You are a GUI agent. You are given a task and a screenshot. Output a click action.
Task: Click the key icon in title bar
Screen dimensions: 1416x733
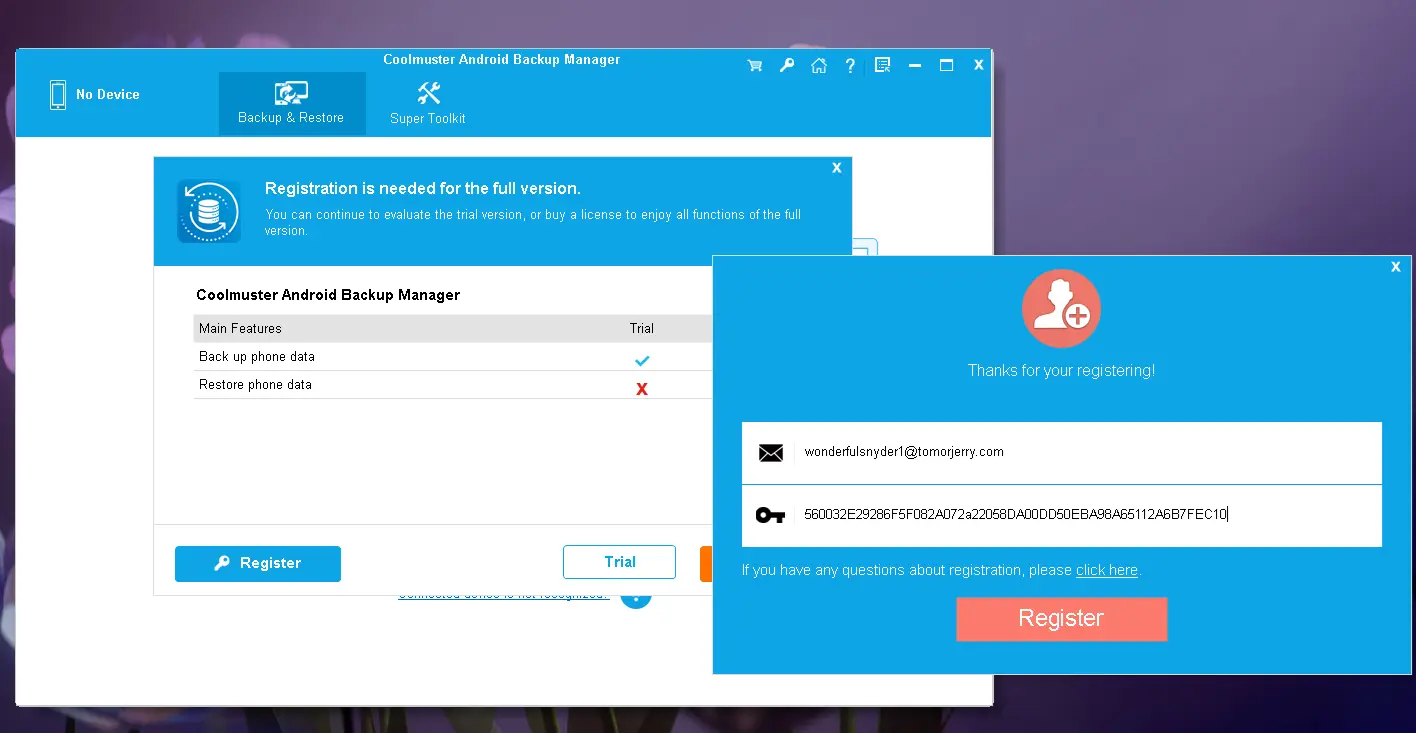coord(787,66)
